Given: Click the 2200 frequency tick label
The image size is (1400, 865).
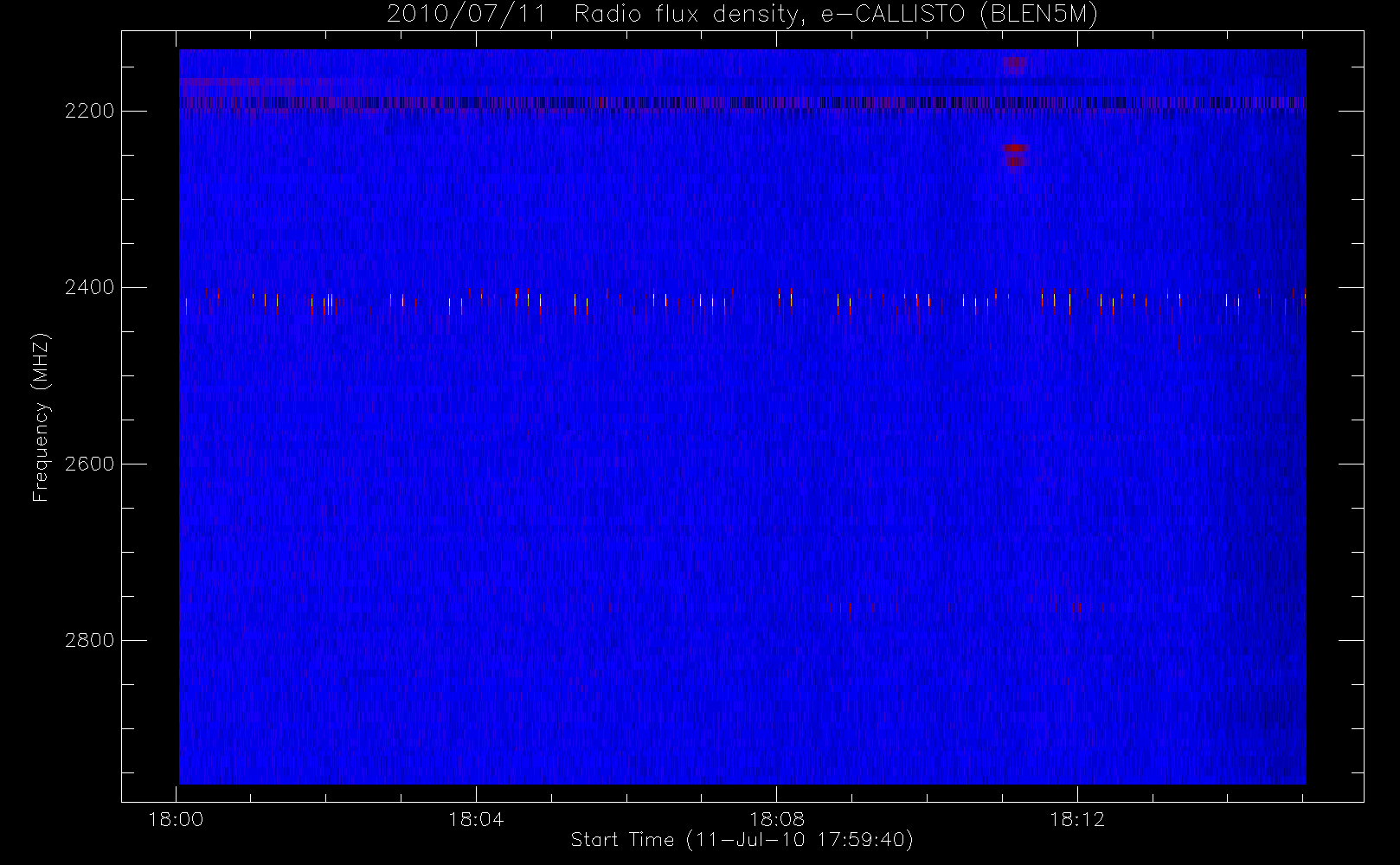Looking at the screenshot, I should coord(90,111).
